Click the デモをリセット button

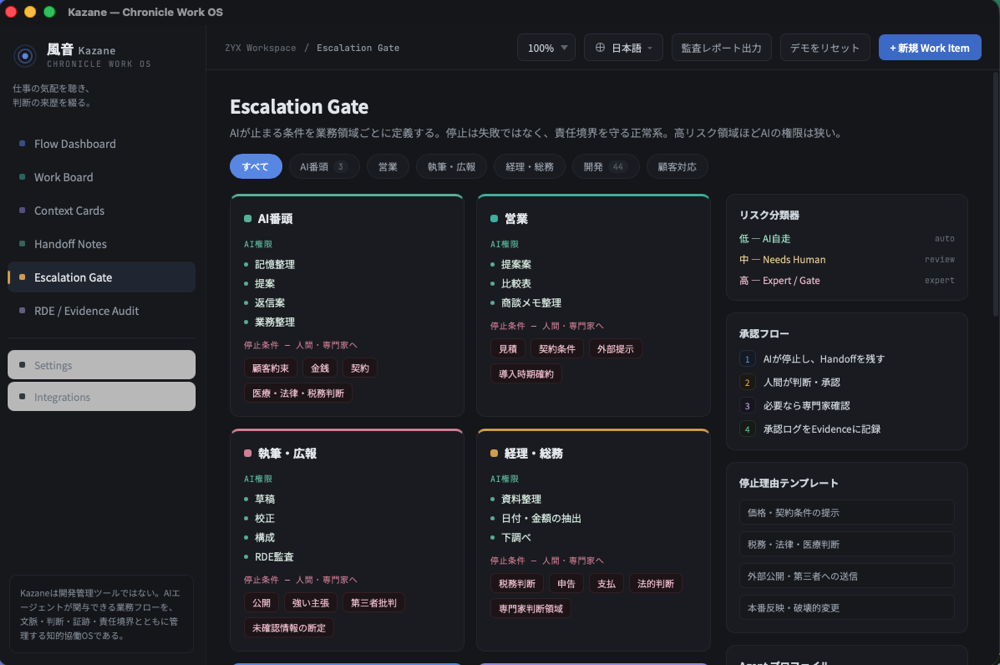(825, 48)
